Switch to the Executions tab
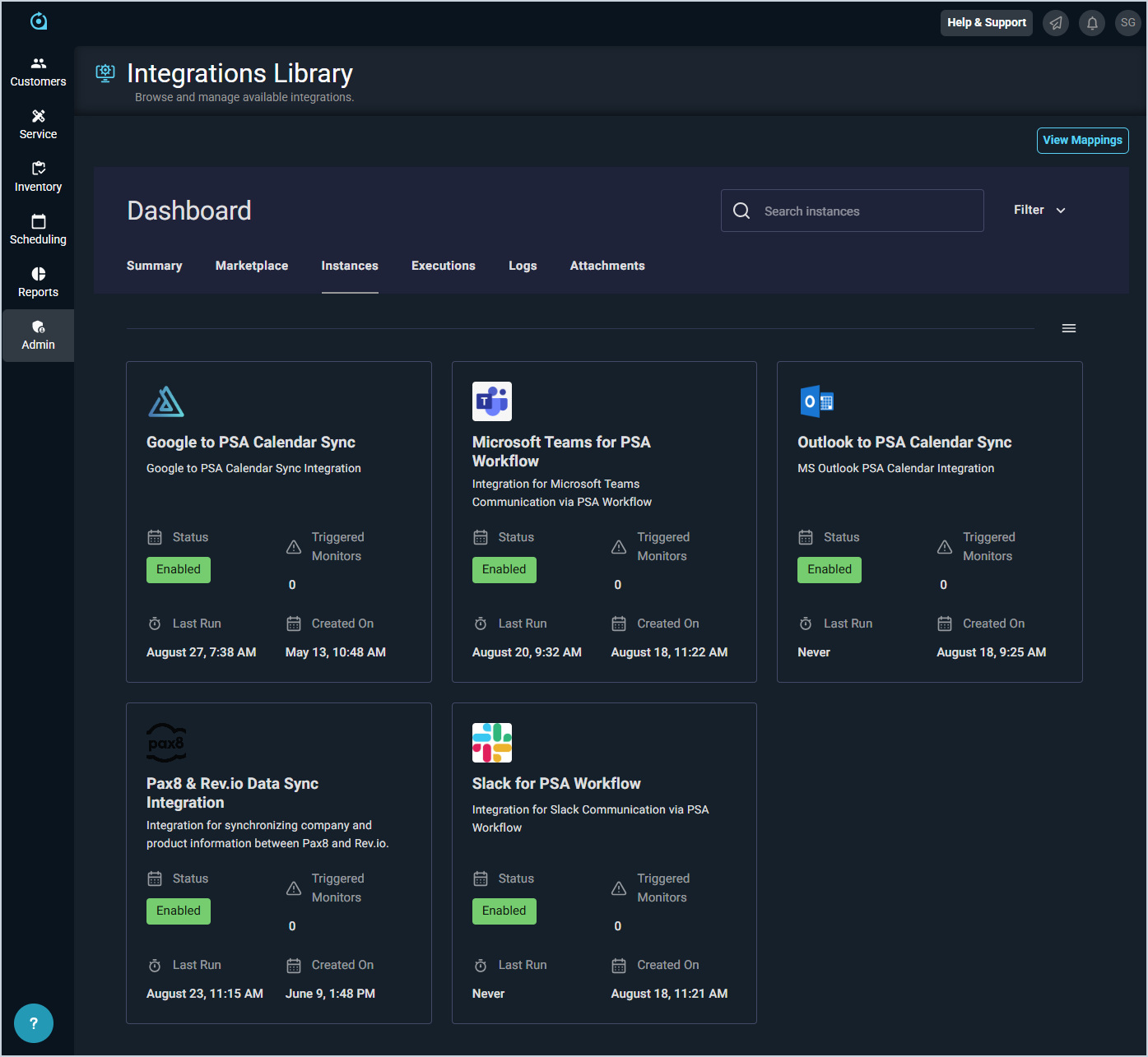 pyautogui.click(x=444, y=266)
